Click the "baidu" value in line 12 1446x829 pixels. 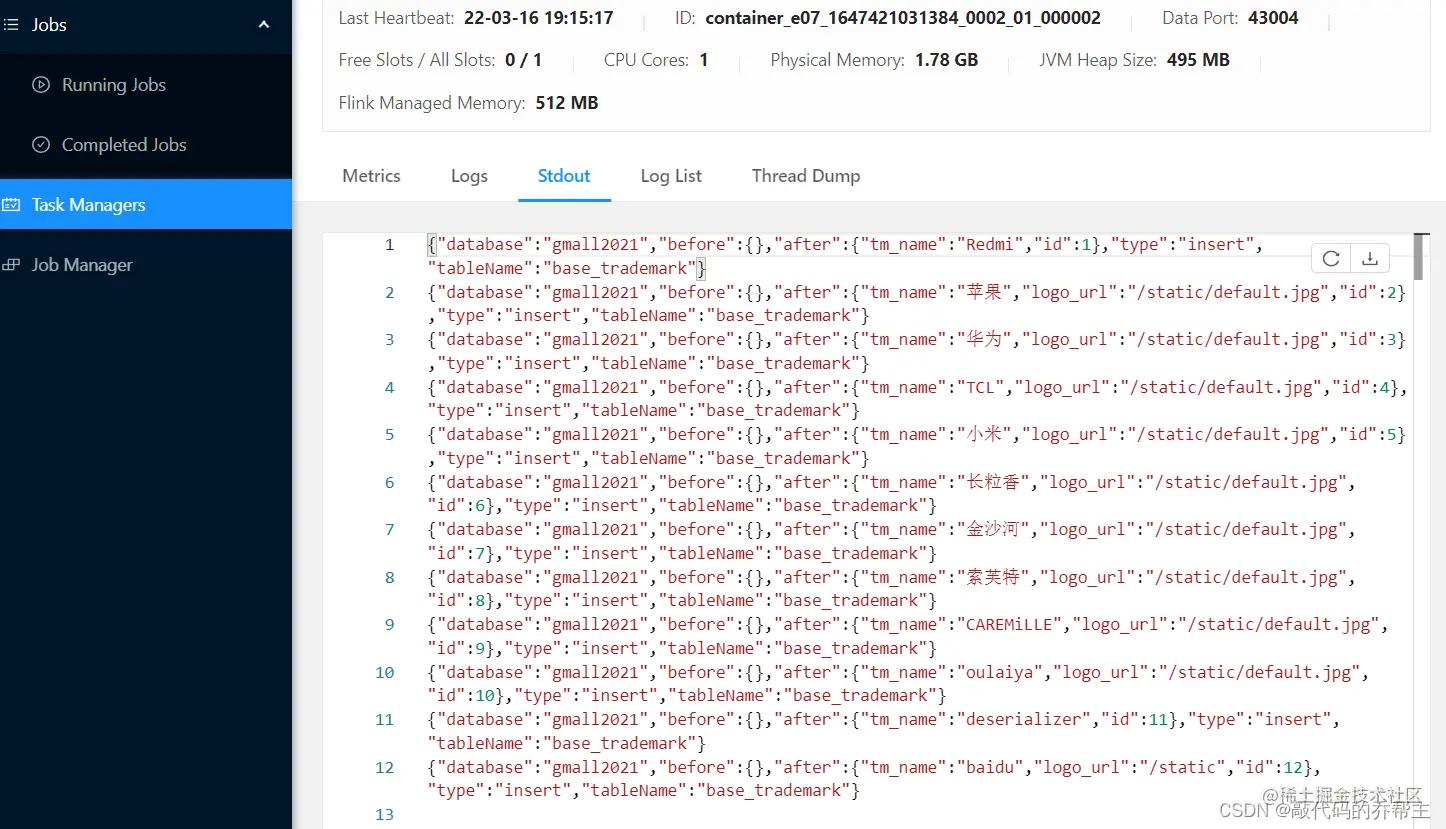pos(989,768)
